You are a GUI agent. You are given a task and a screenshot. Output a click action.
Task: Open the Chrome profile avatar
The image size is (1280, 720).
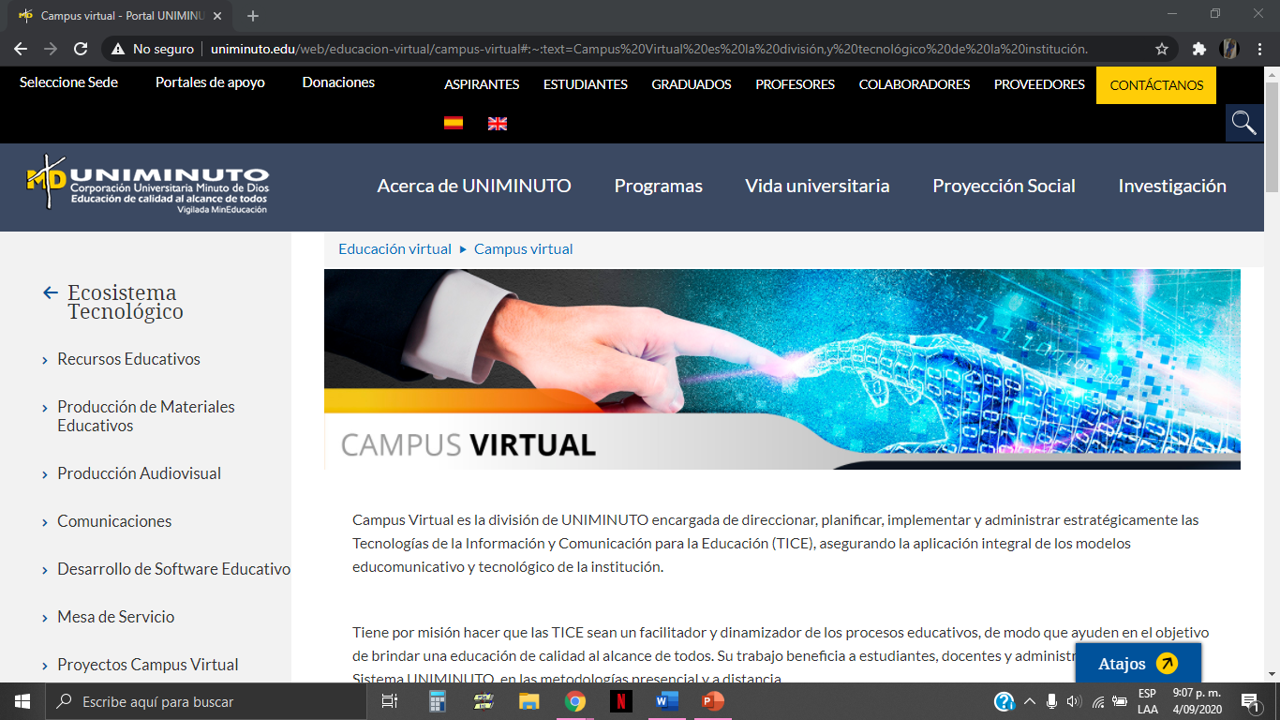1230,48
